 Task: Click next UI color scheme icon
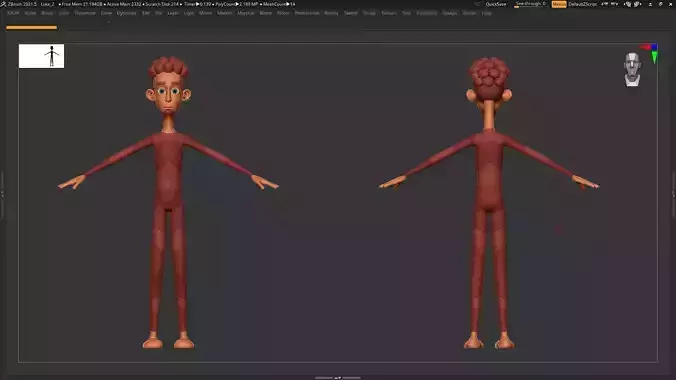tap(637, 4)
